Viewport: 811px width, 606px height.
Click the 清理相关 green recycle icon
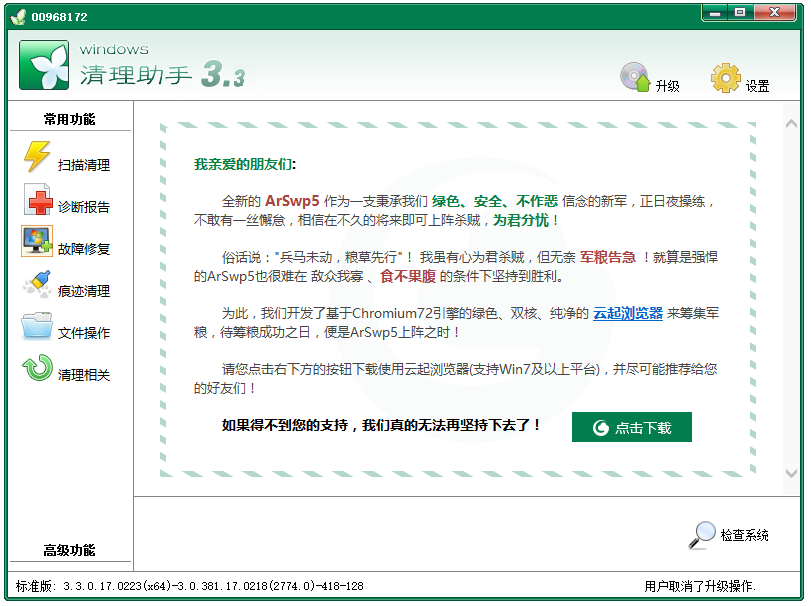pos(37,368)
